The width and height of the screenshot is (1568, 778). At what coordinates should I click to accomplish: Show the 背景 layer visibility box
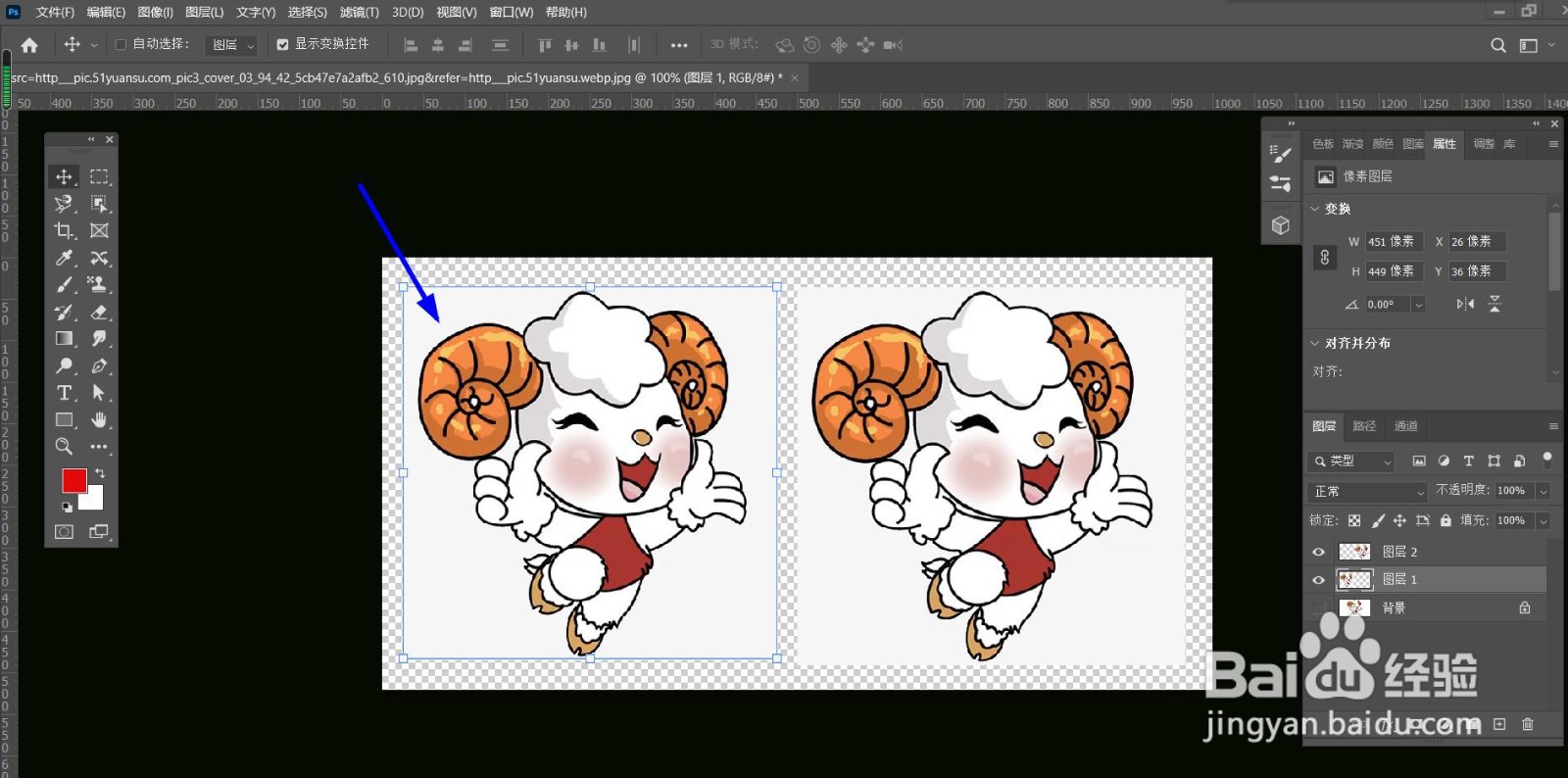[1318, 608]
